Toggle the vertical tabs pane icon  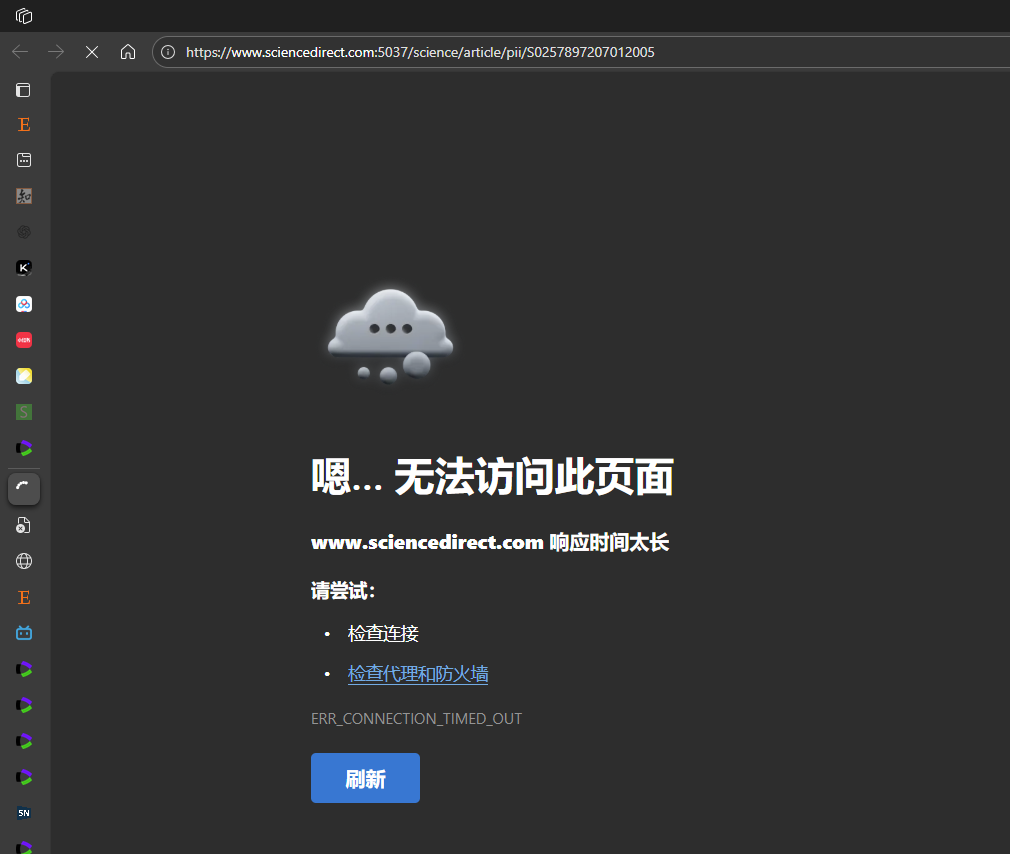point(24,90)
